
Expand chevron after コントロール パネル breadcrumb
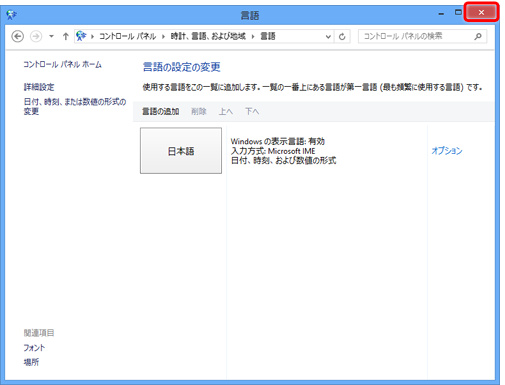coord(163,36)
